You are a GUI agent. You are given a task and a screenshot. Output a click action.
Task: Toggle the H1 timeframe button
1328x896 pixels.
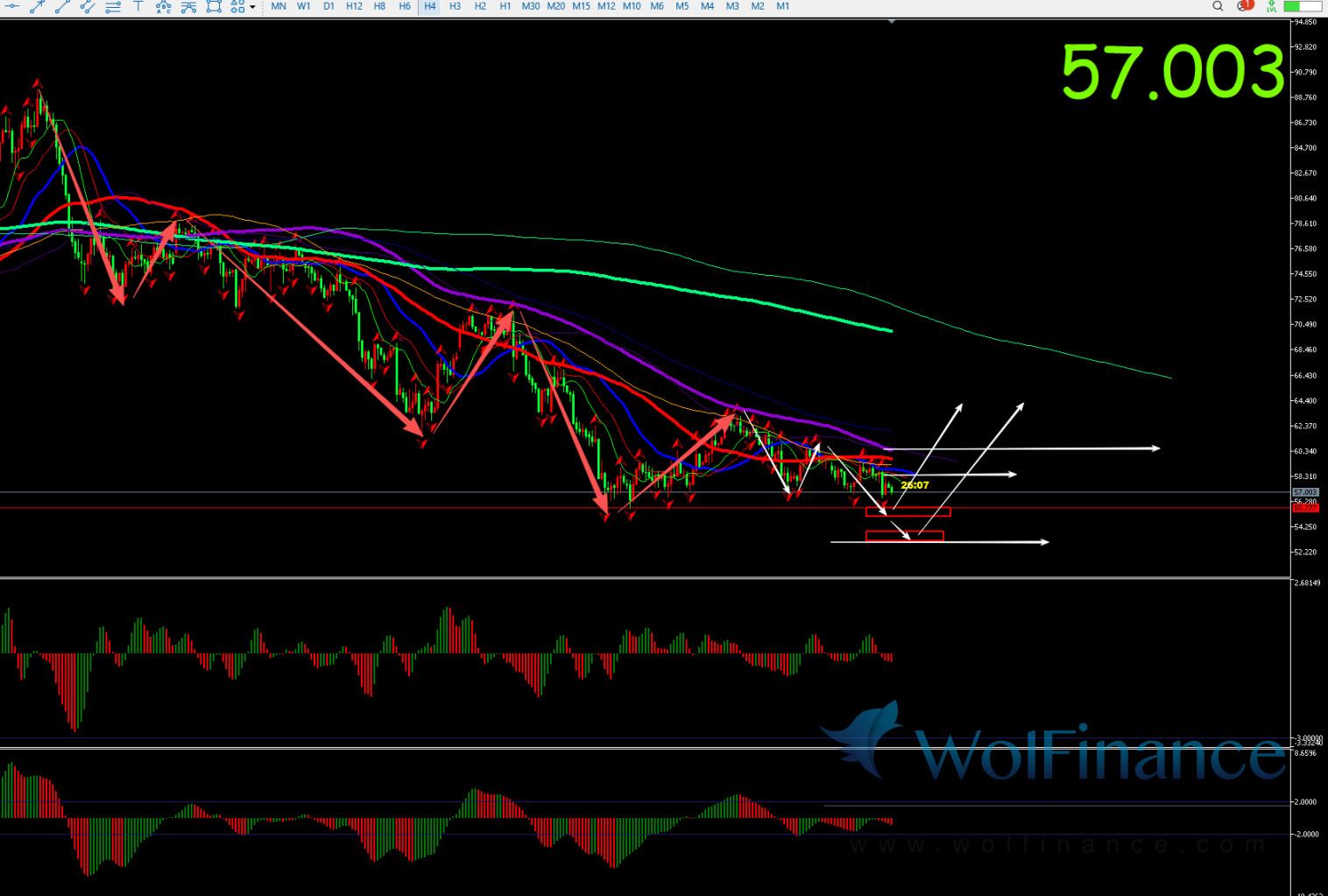(505, 6)
